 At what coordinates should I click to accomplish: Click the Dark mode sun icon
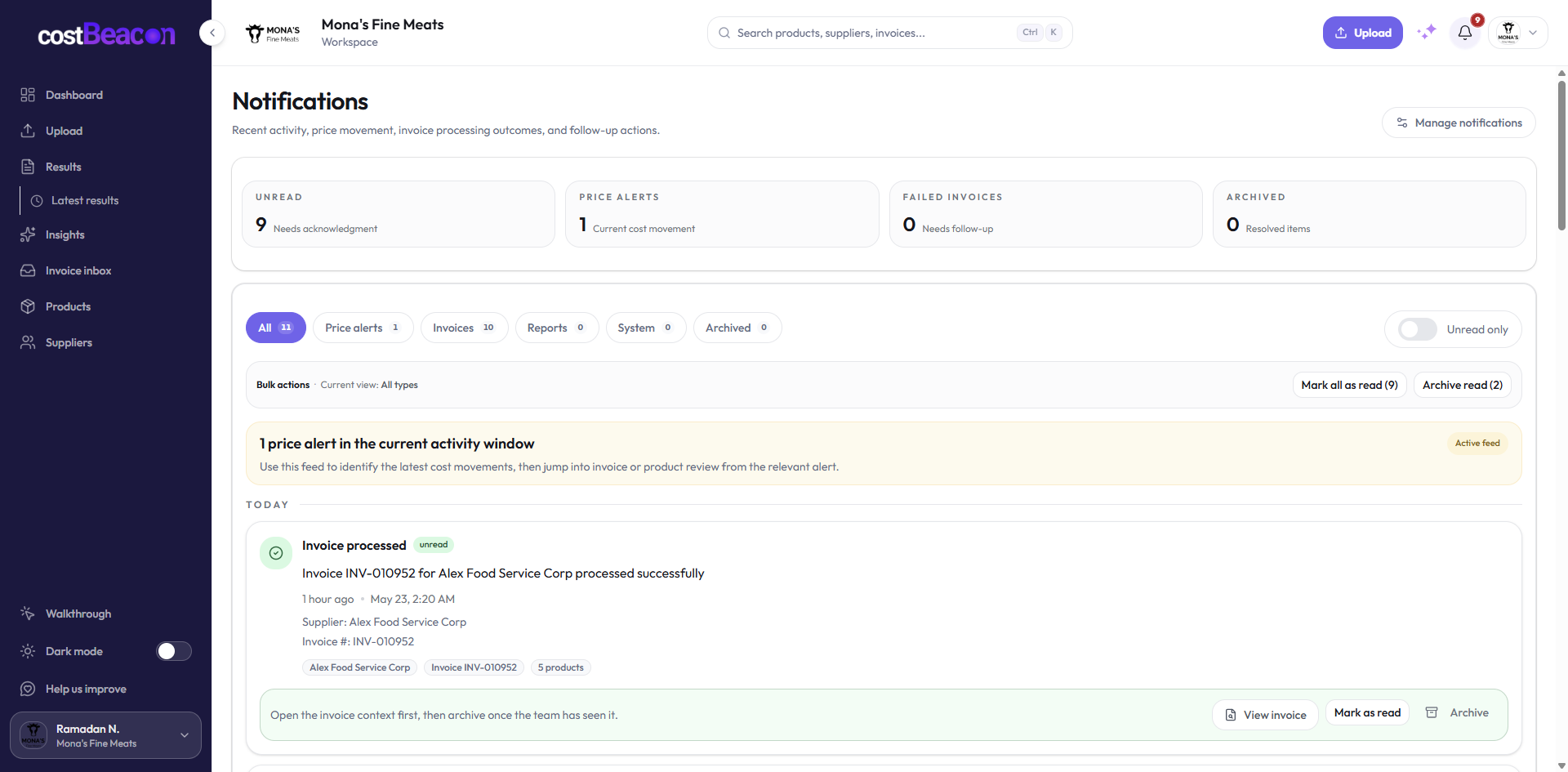(28, 651)
